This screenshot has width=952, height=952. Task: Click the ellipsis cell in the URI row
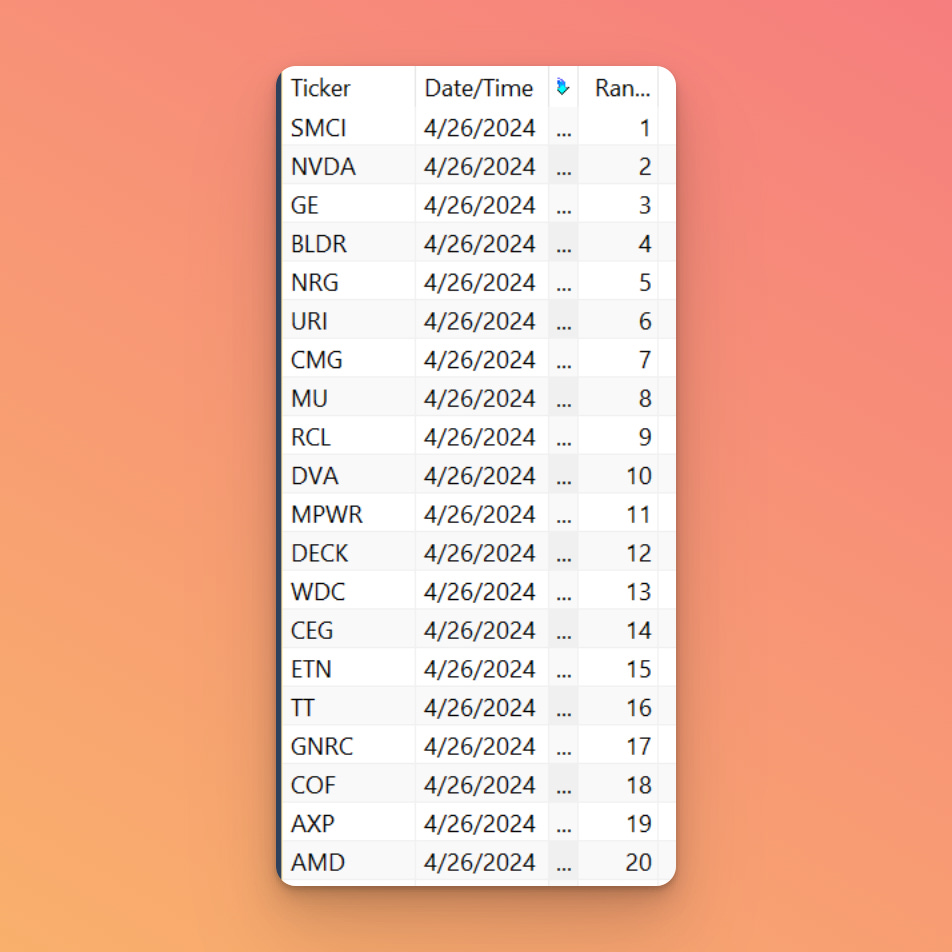[x=563, y=321]
